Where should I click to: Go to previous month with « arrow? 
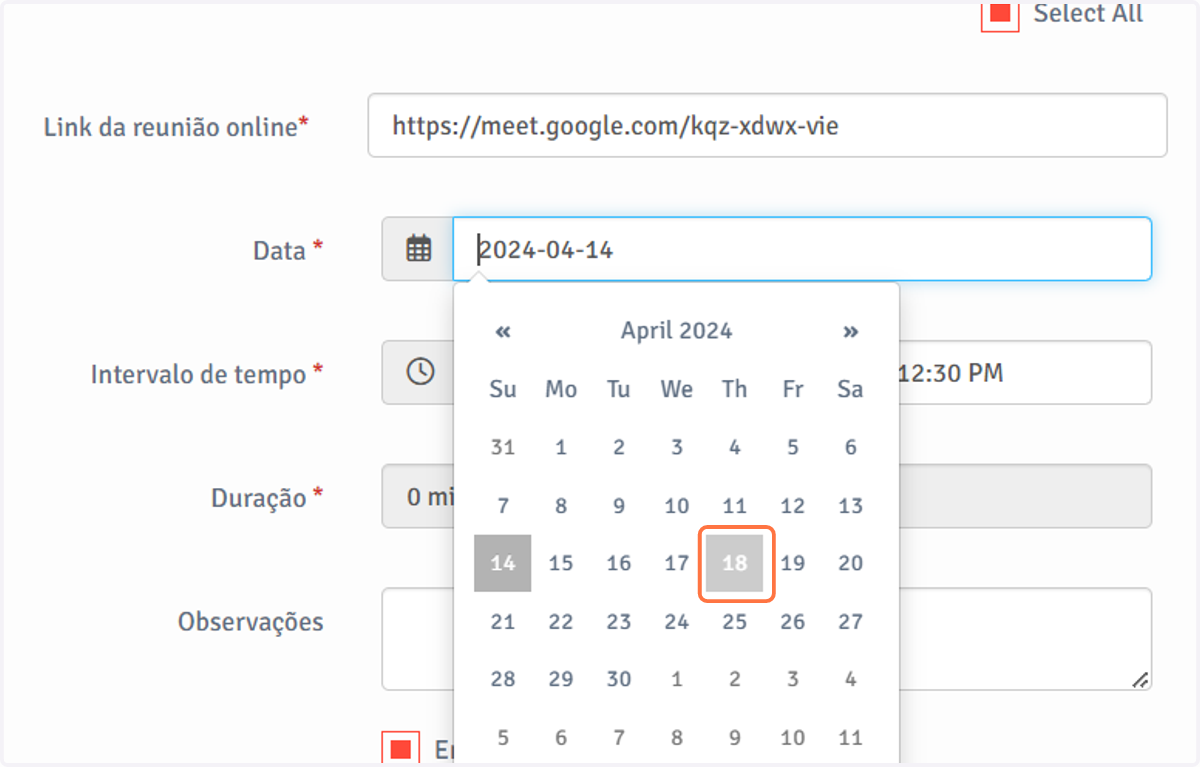(503, 331)
